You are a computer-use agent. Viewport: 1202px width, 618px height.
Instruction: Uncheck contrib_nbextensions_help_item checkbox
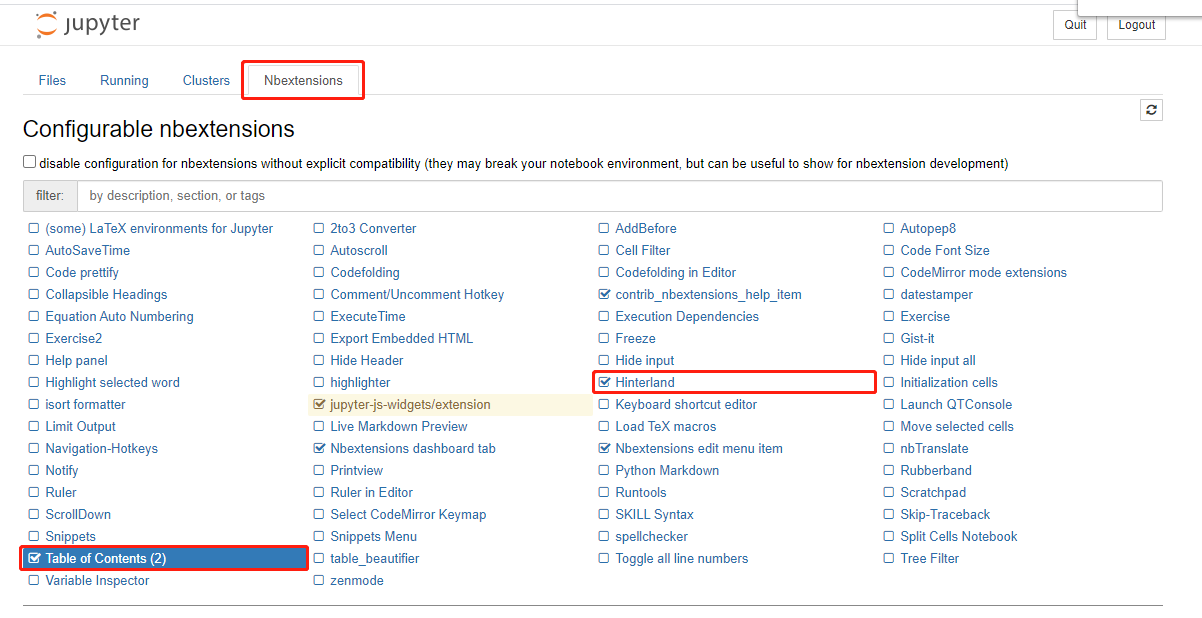click(604, 295)
